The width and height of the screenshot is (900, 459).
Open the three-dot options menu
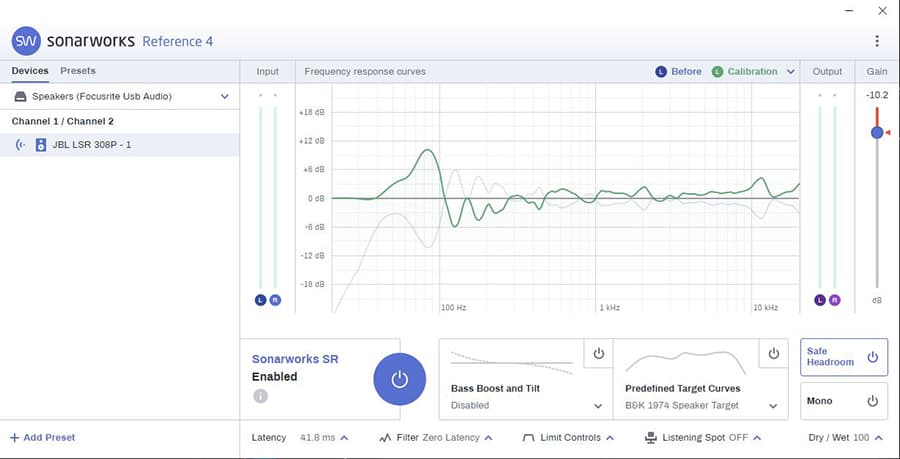[876, 41]
